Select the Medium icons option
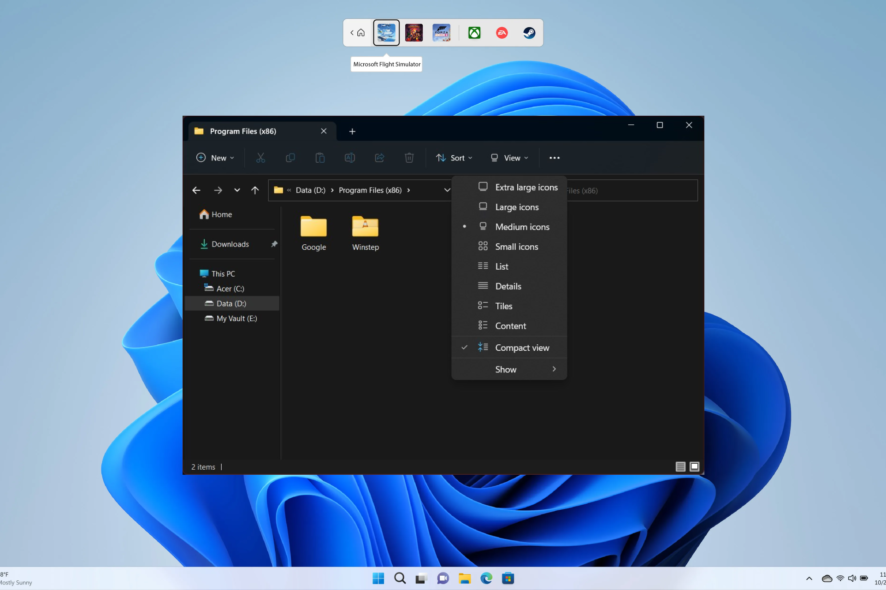Image resolution: width=886 pixels, height=590 pixels. point(522,226)
